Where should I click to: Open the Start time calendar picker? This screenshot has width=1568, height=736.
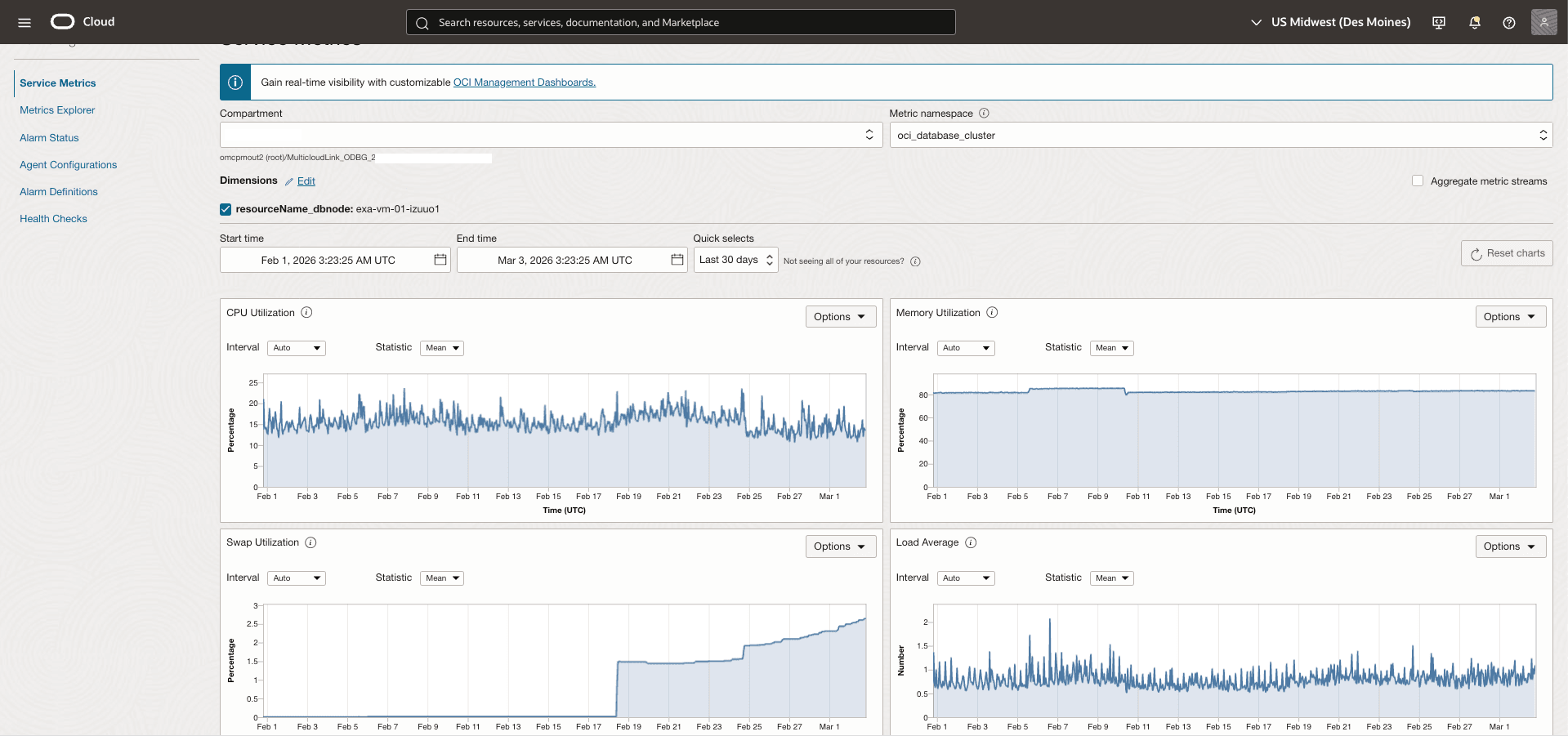point(440,259)
